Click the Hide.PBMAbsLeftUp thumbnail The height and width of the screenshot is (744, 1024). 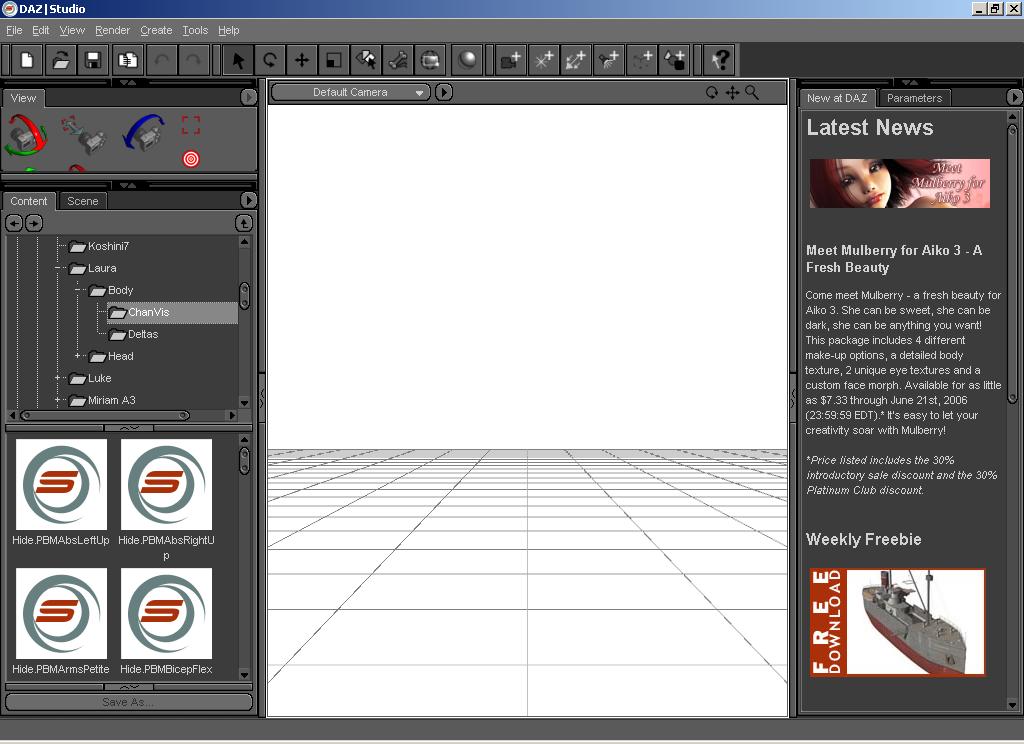[61, 484]
